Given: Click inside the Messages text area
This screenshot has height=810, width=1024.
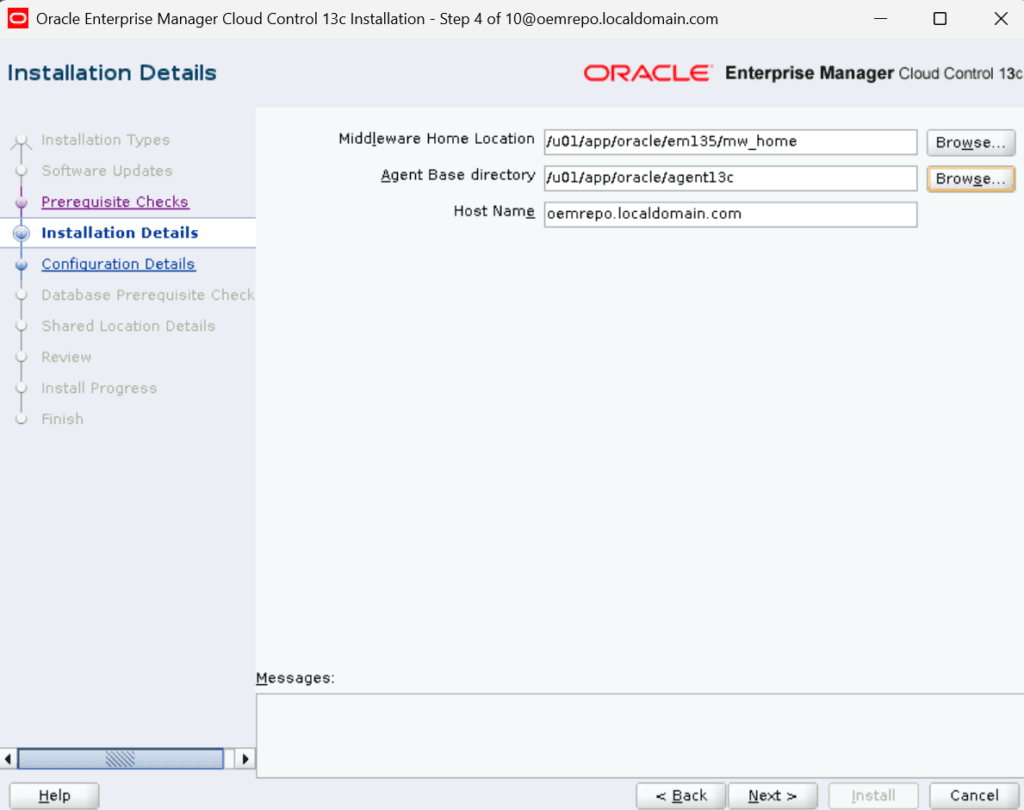Looking at the screenshot, I should point(640,736).
